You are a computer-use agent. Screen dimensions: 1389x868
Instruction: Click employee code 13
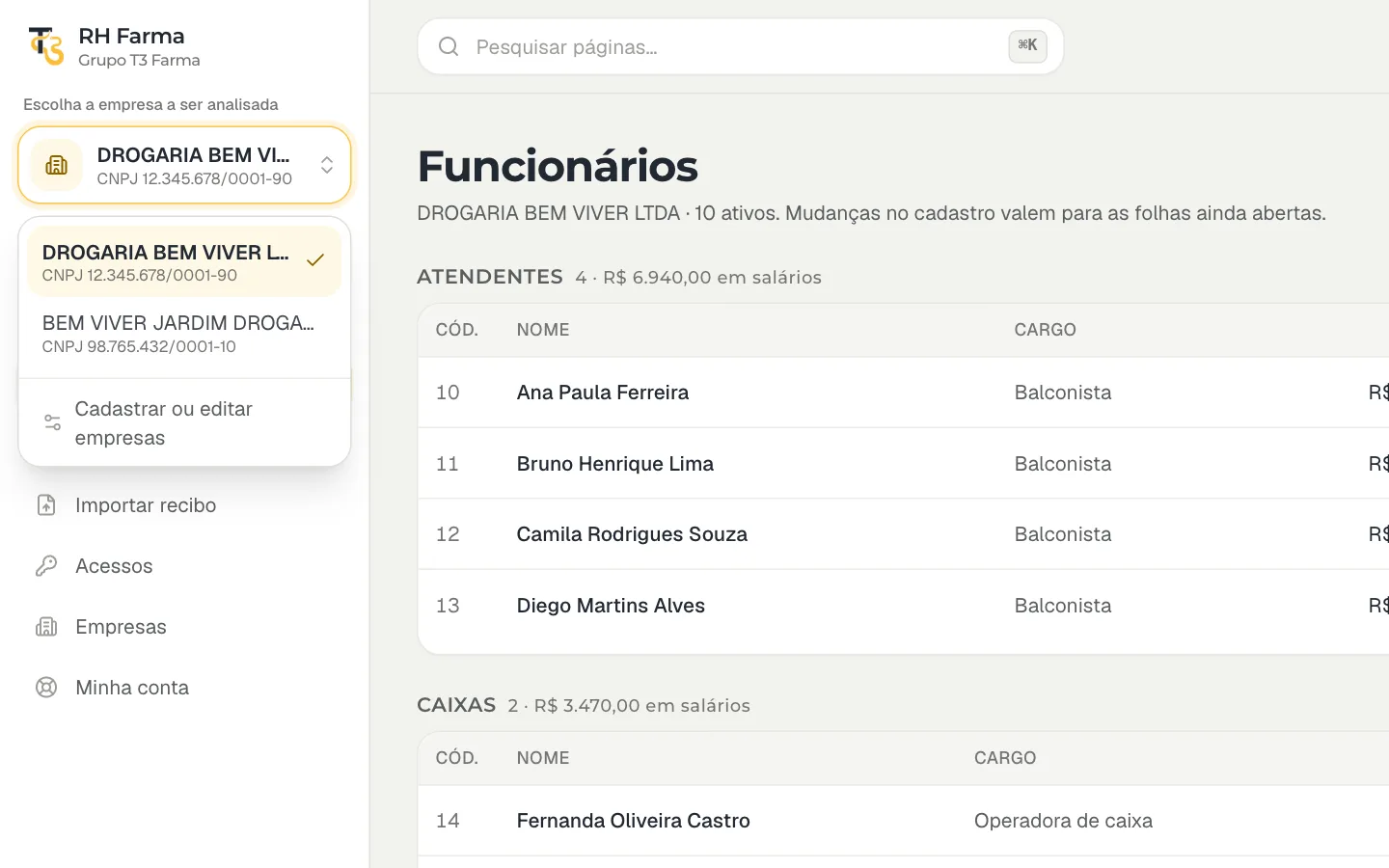click(x=448, y=606)
